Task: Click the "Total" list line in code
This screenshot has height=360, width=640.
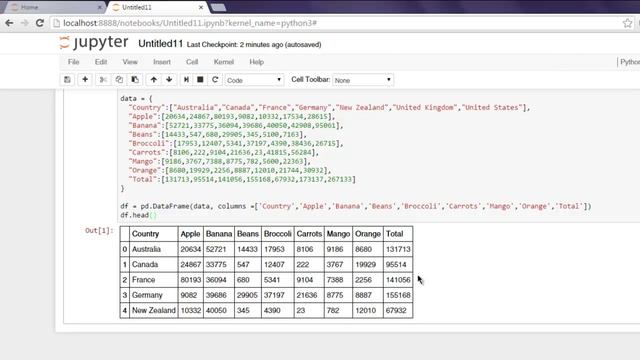Action: tap(242, 180)
